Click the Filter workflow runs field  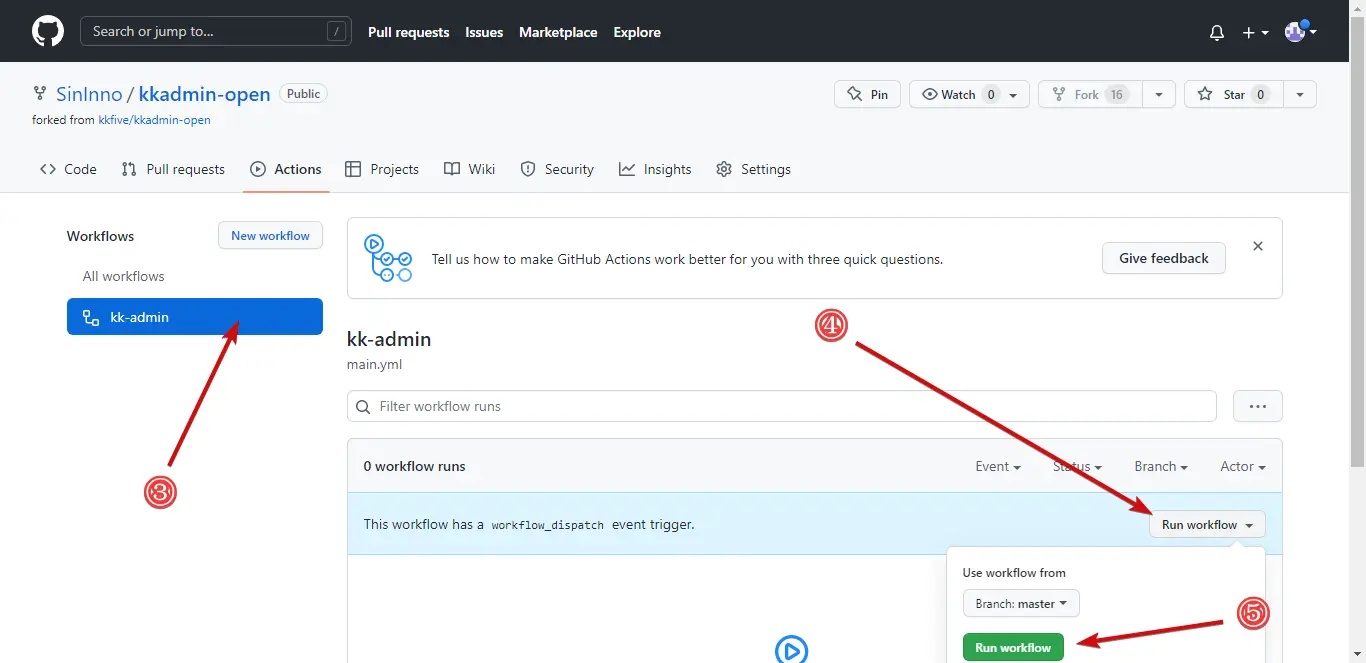[x=782, y=406]
